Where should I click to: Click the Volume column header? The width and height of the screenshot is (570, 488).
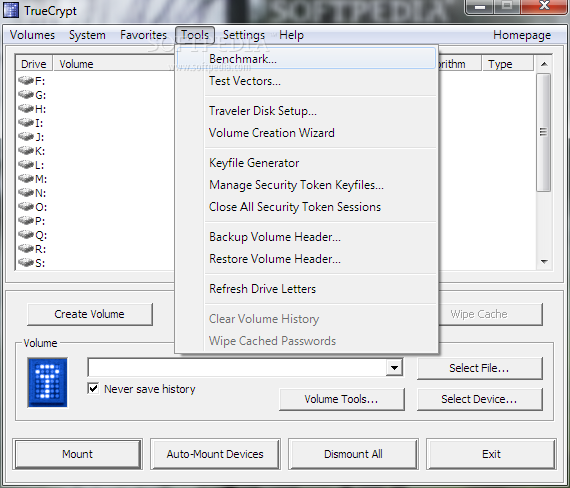[x=113, y=64]
